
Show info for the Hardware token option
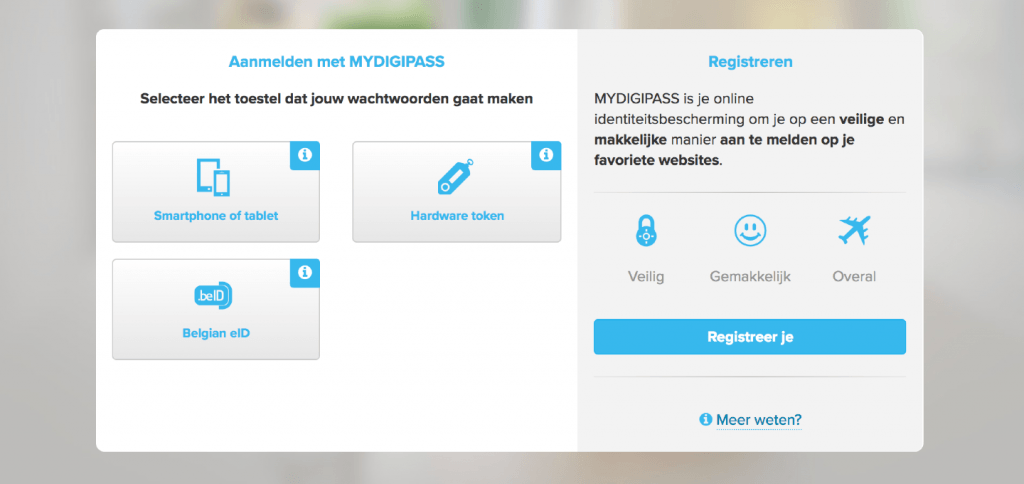(x=546, y=155)
